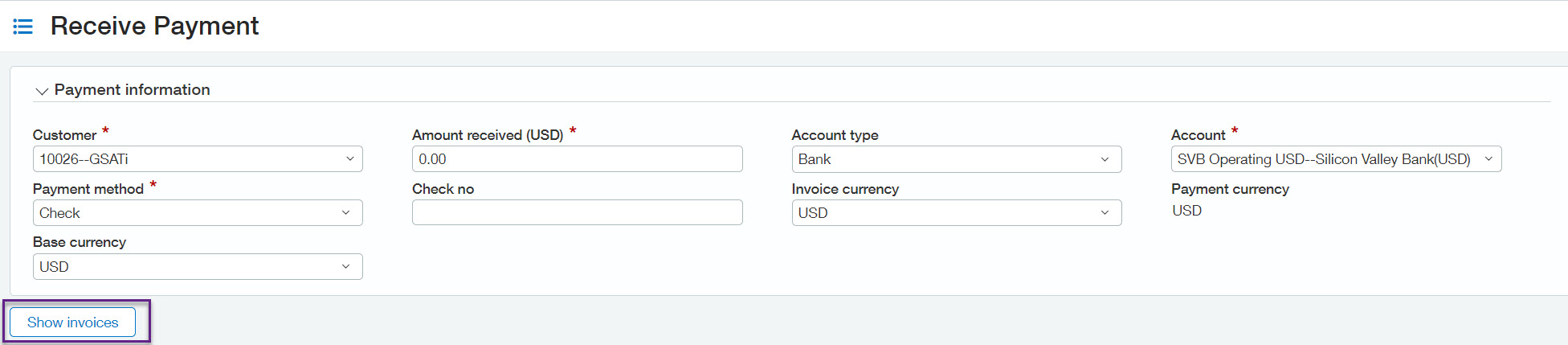Click the Customer field label
Viewport: 1568px width, 345px height.
64,135
